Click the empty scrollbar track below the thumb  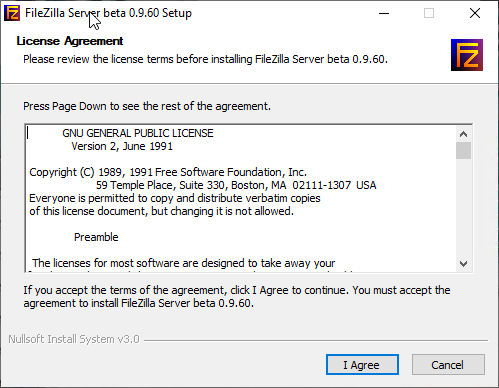pyautogui.click(x=463, y=208)
